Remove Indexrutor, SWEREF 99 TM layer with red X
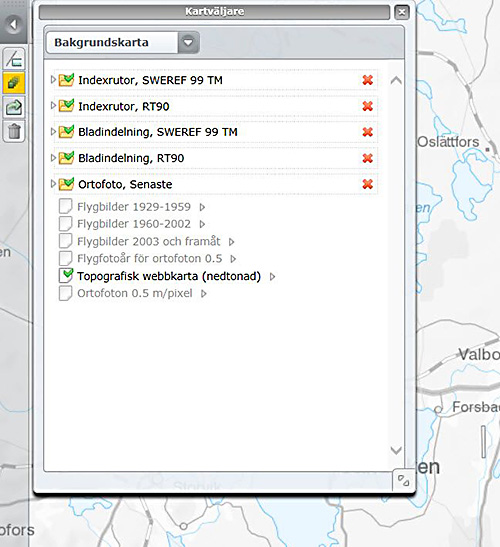This screenshot has height=547, width=500. click(367, 80)
